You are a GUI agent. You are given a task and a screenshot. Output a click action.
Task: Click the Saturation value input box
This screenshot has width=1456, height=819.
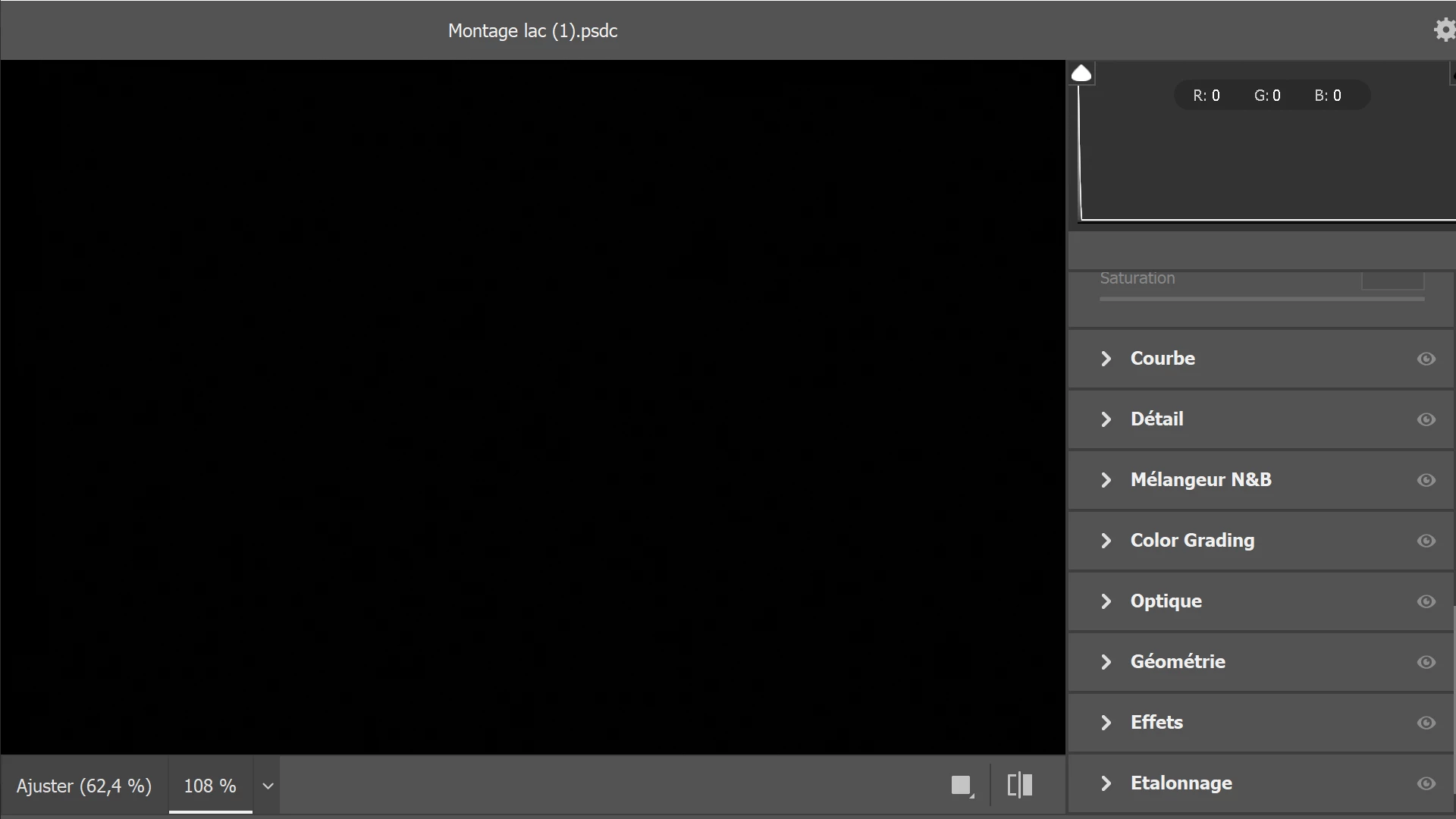pos(1392,280)
